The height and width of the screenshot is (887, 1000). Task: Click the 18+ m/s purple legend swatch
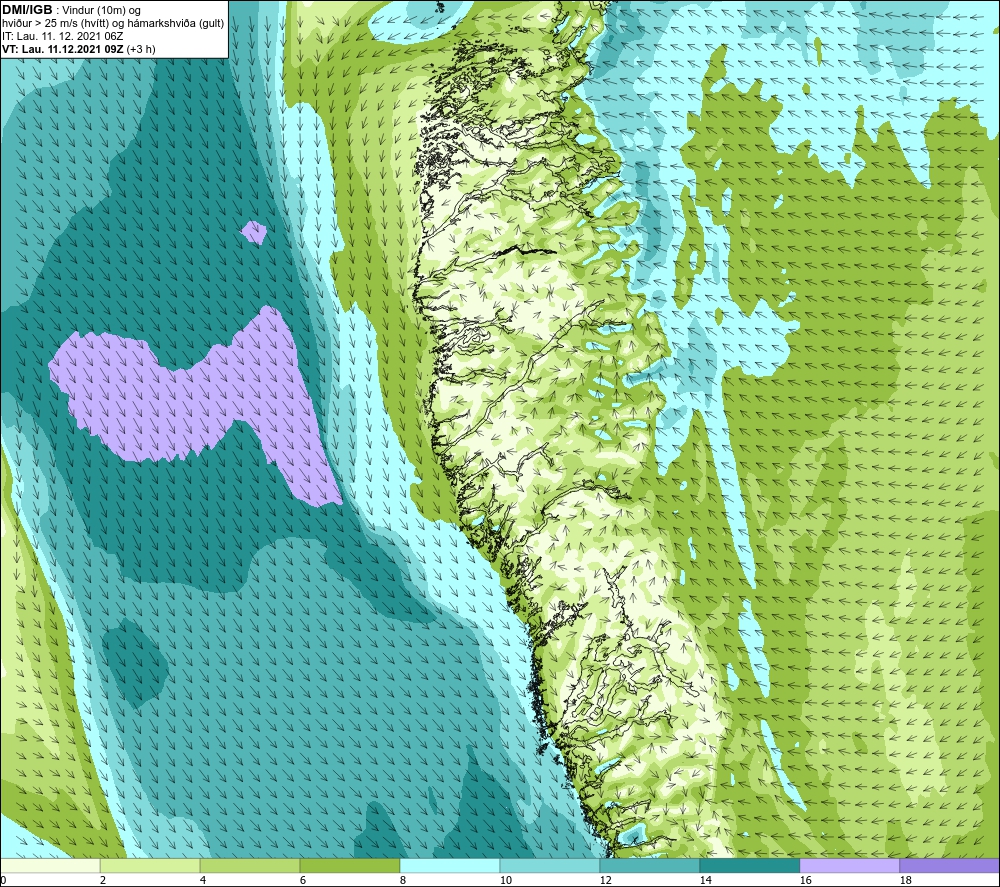coord(949,865)
